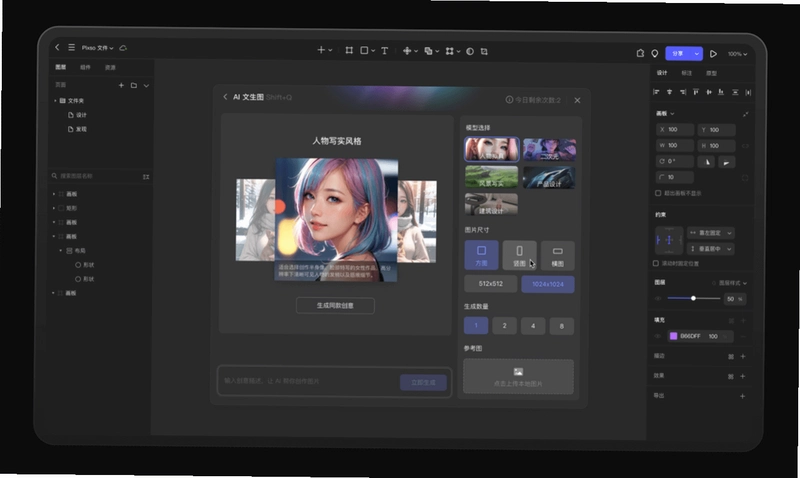This screenshot has height=478, width=800.
Task: Click the boolean operation icon
Action: pyautogui.click(x=429, y=51)
